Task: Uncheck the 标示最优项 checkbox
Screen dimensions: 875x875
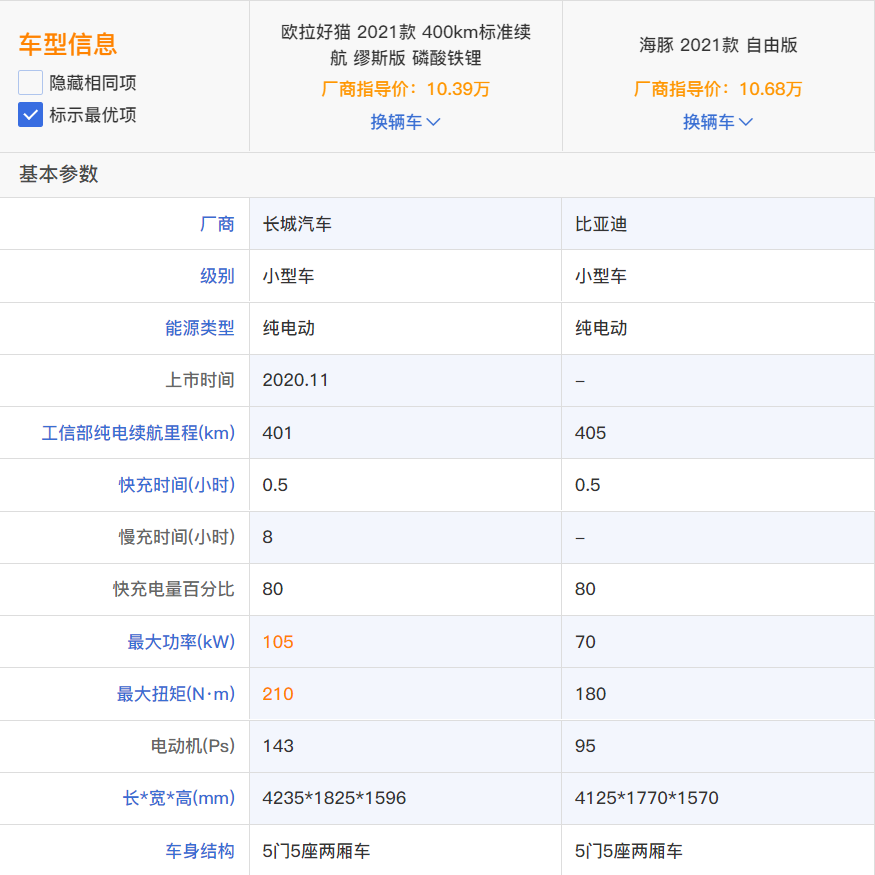Action: coord(30,115)
